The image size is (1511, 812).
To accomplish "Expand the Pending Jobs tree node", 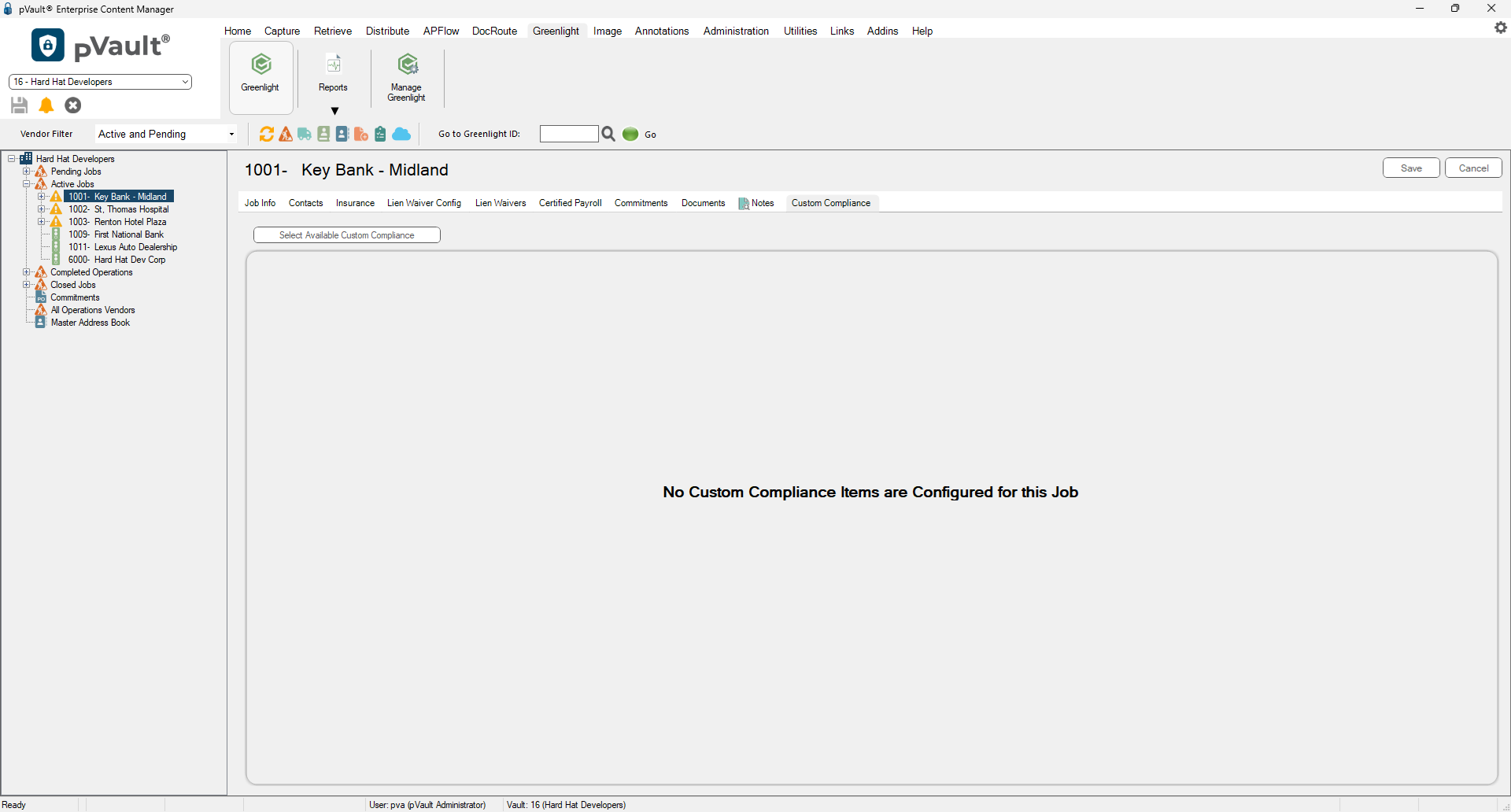I will pyautogui.click(x=27, y=172).
